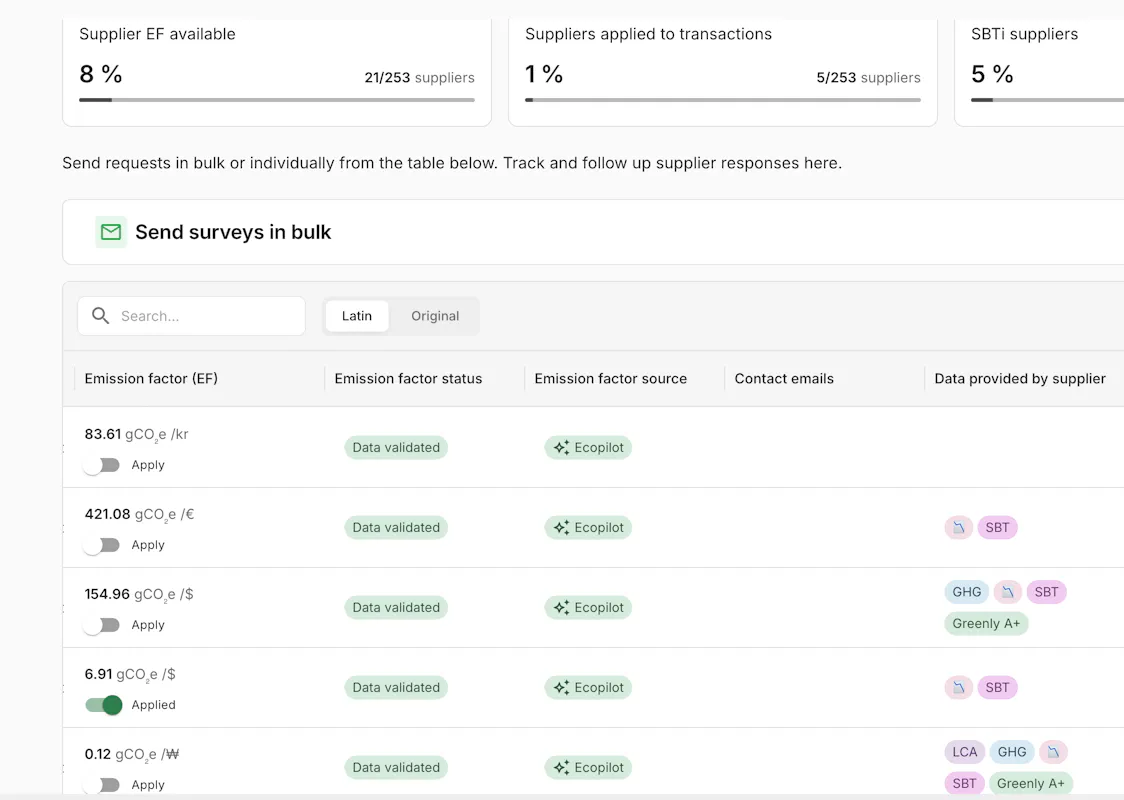Viewport: 1124px width, 800px height.
Task: Click the Emission factor (EF) column header
Action: point(151,378)
